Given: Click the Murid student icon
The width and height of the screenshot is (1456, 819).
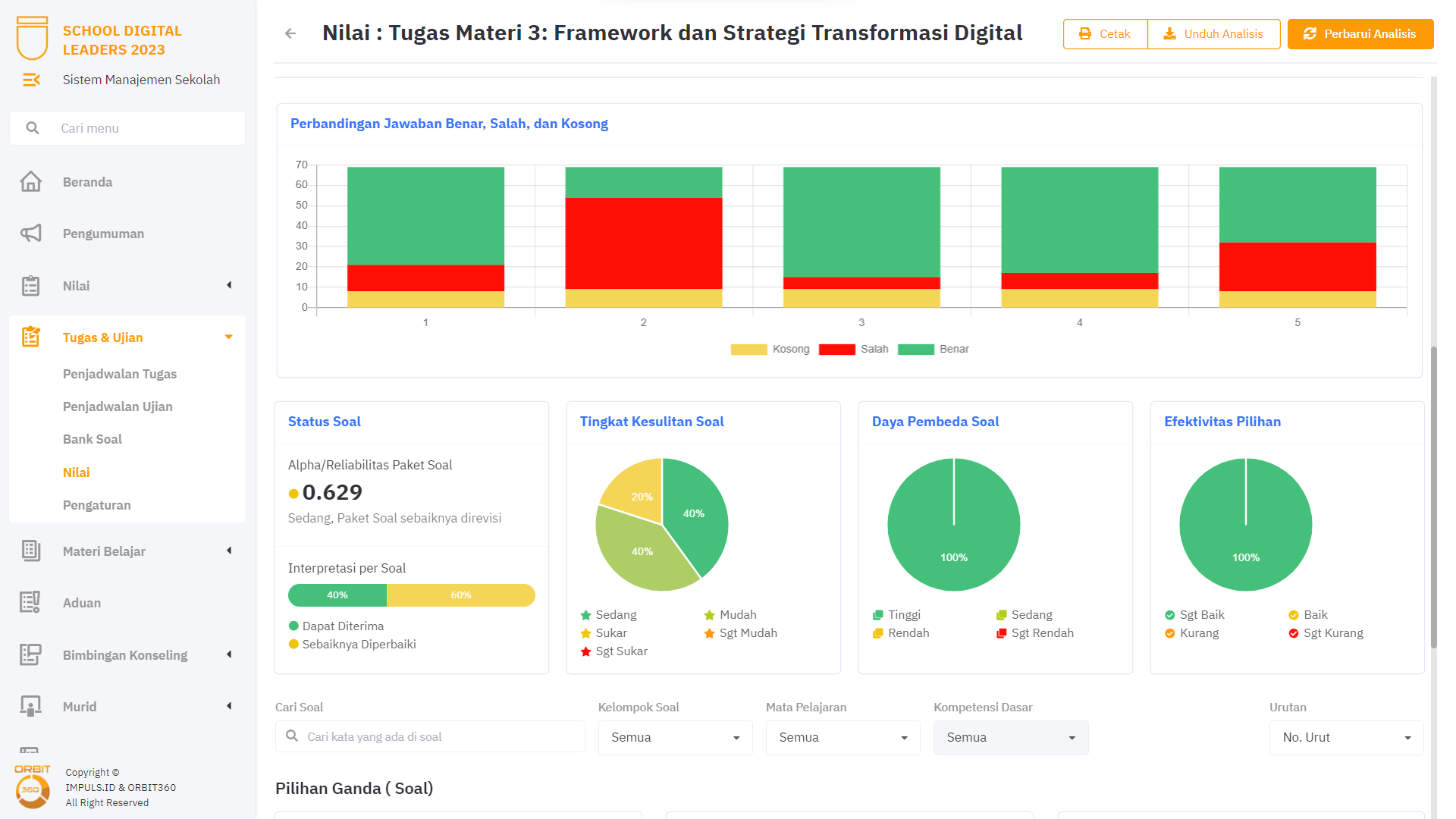Looking at the screenshot, I should [x=31, y=706].
